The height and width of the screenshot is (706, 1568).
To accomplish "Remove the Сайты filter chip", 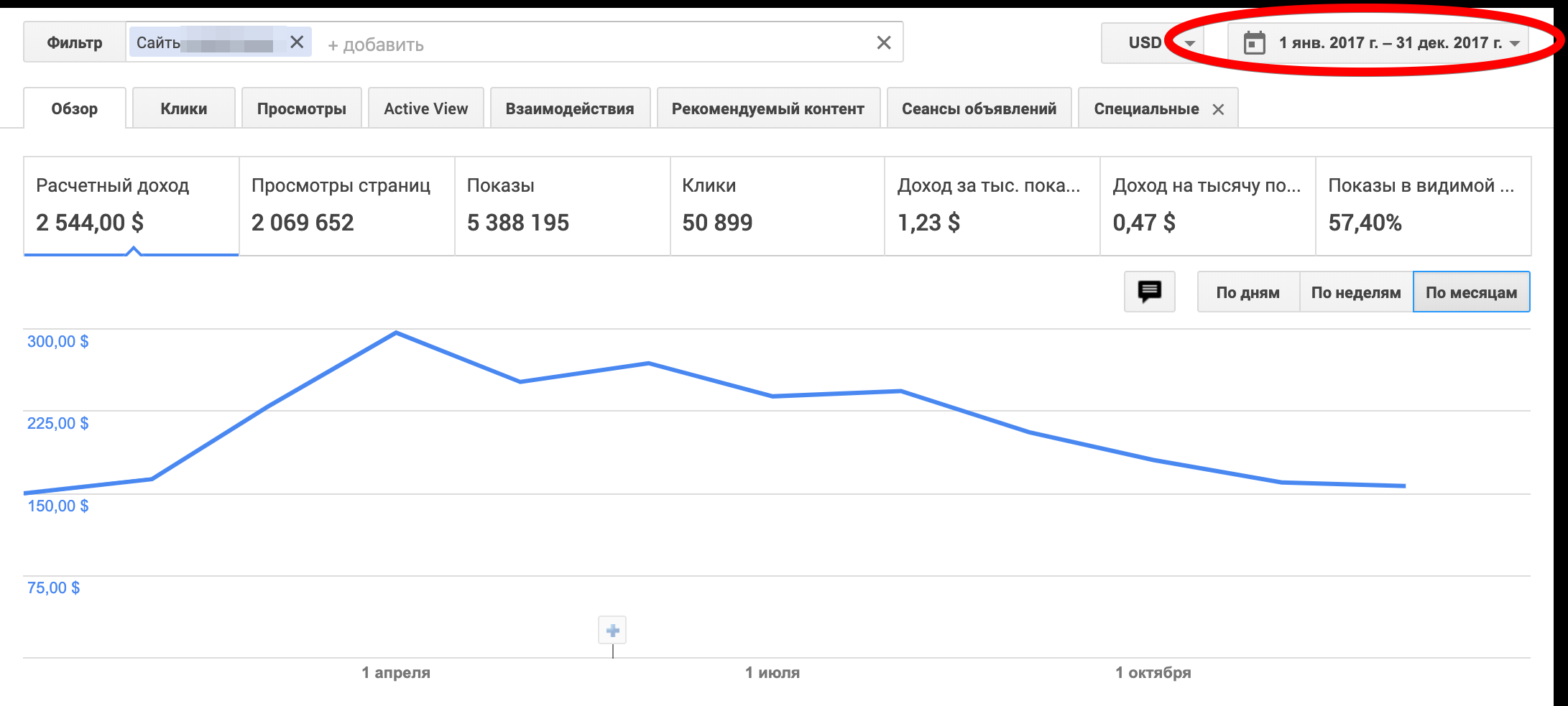I will point(297,42).
